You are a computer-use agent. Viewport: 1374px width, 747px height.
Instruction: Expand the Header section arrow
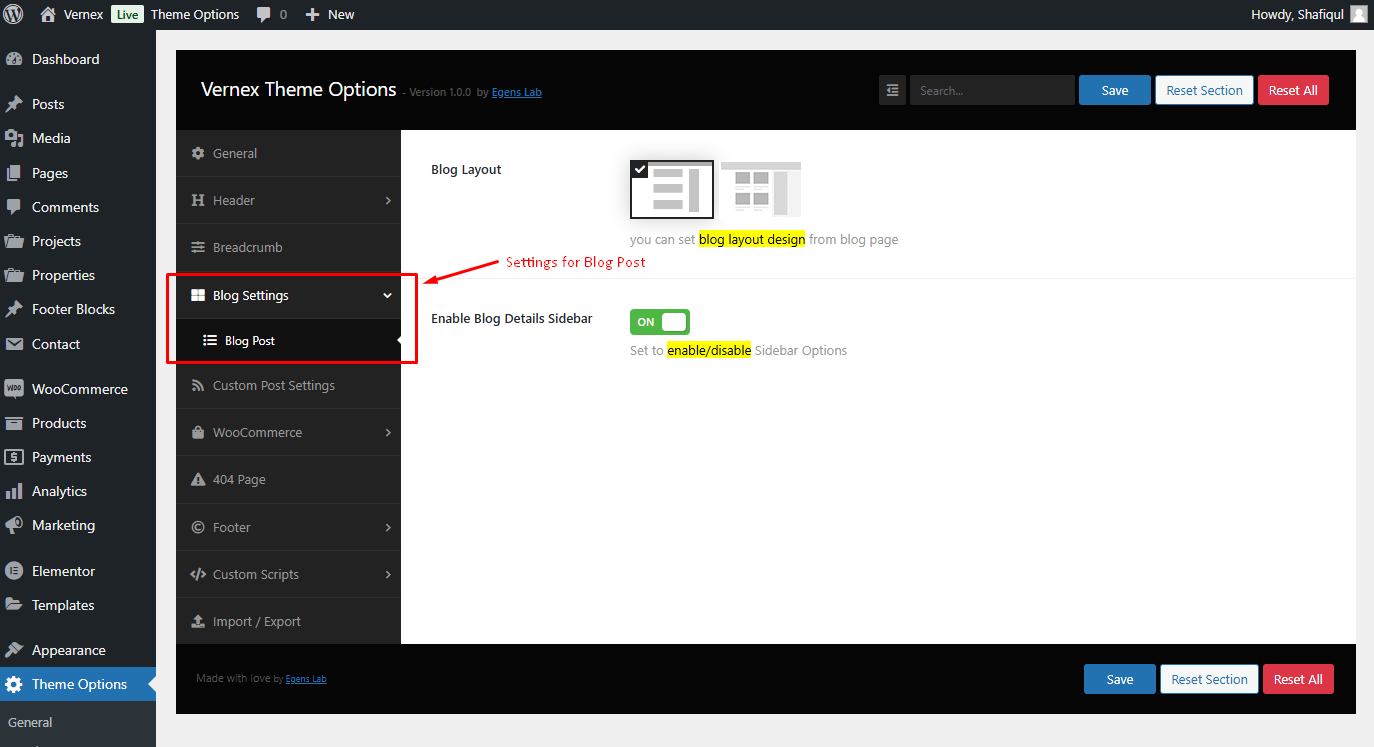(388, 201)
